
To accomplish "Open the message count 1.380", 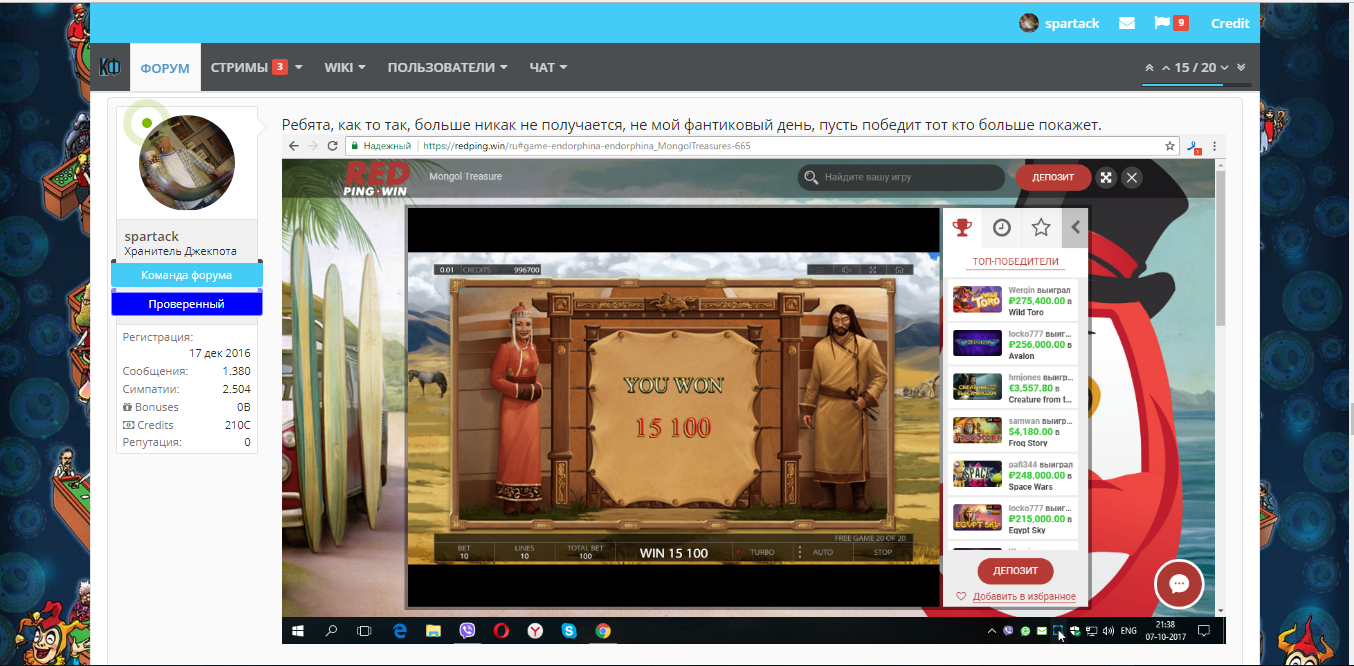I will [237, 371].
